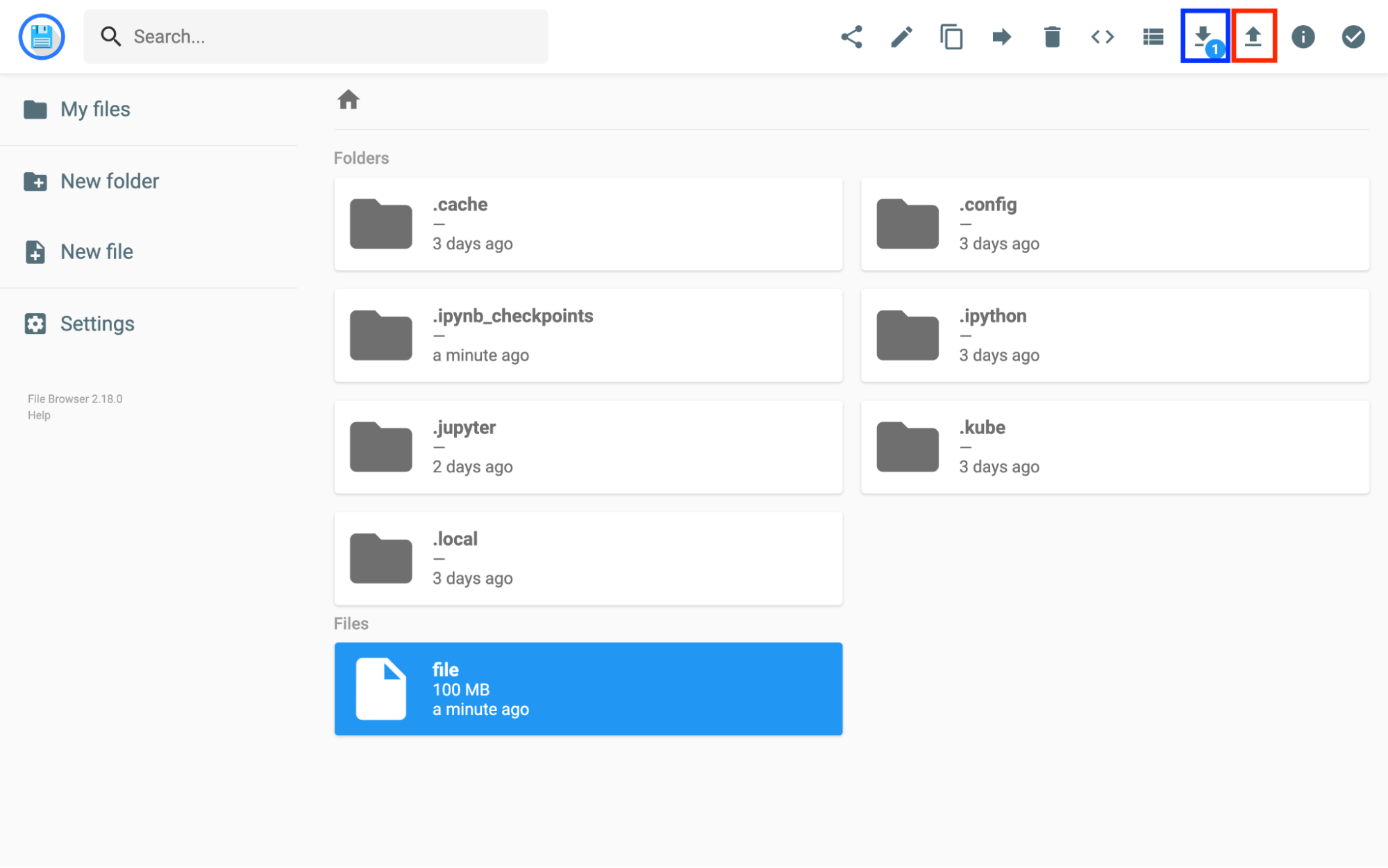Click the File Browser floppy disk logo

point(42,37)
